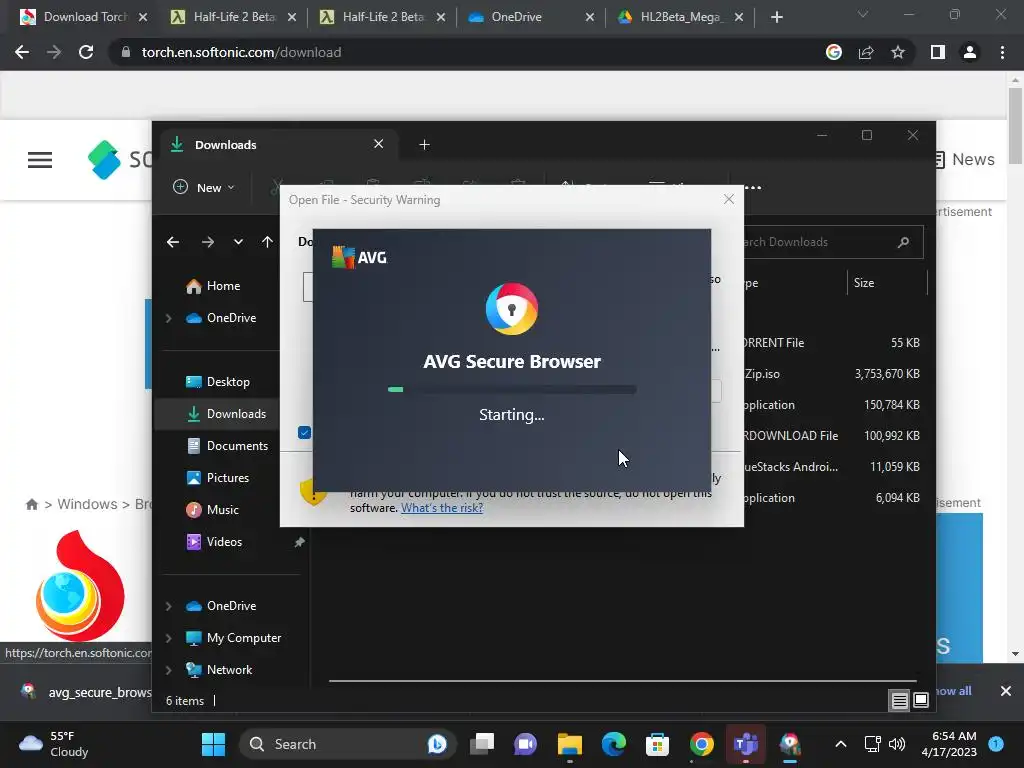Go forward in File Explorer
The image size is (1024, 768).
pyautogui.click(x=208, y=242)
